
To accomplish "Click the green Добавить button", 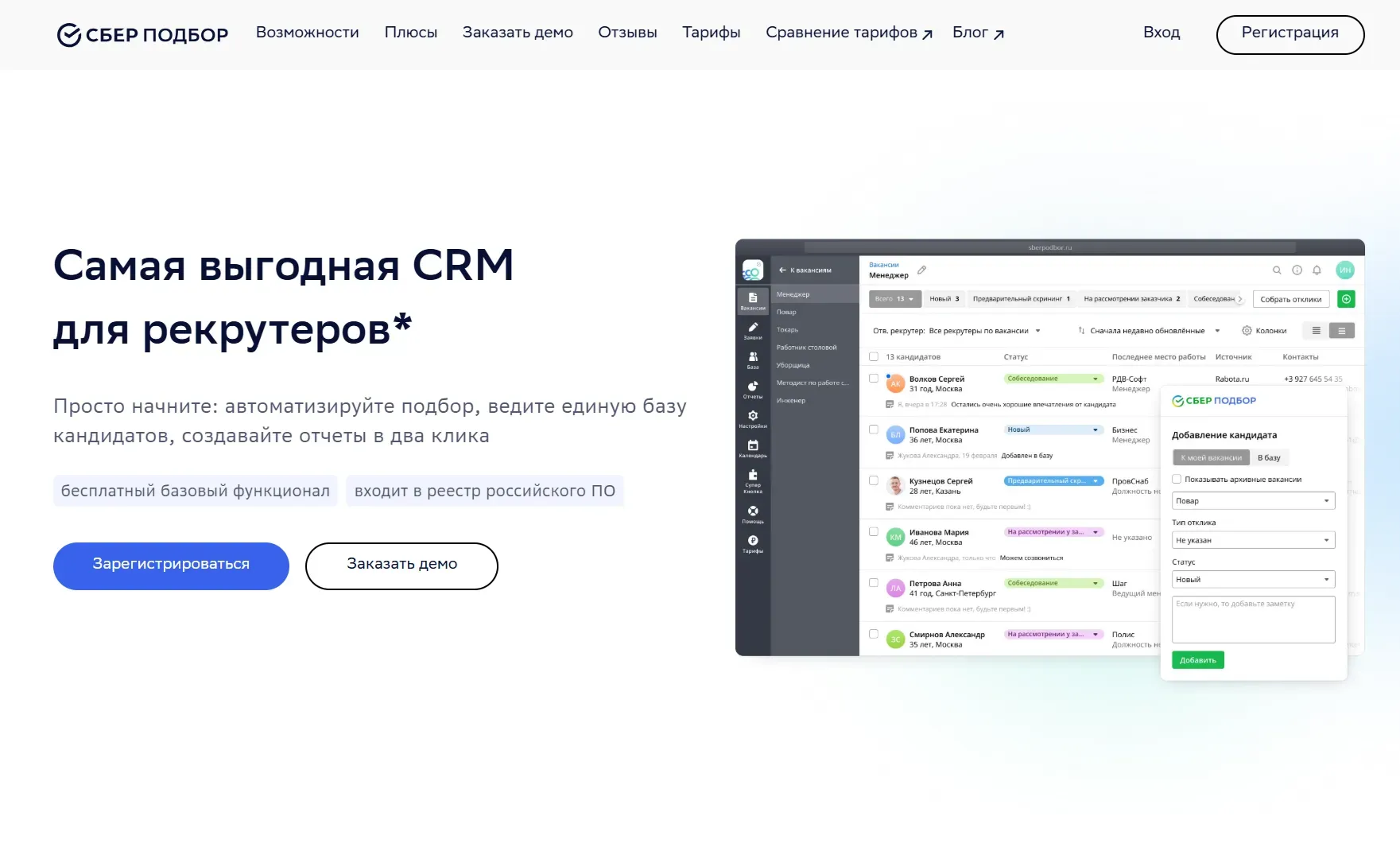I will pyautogui.click(x=1198, y=660).
